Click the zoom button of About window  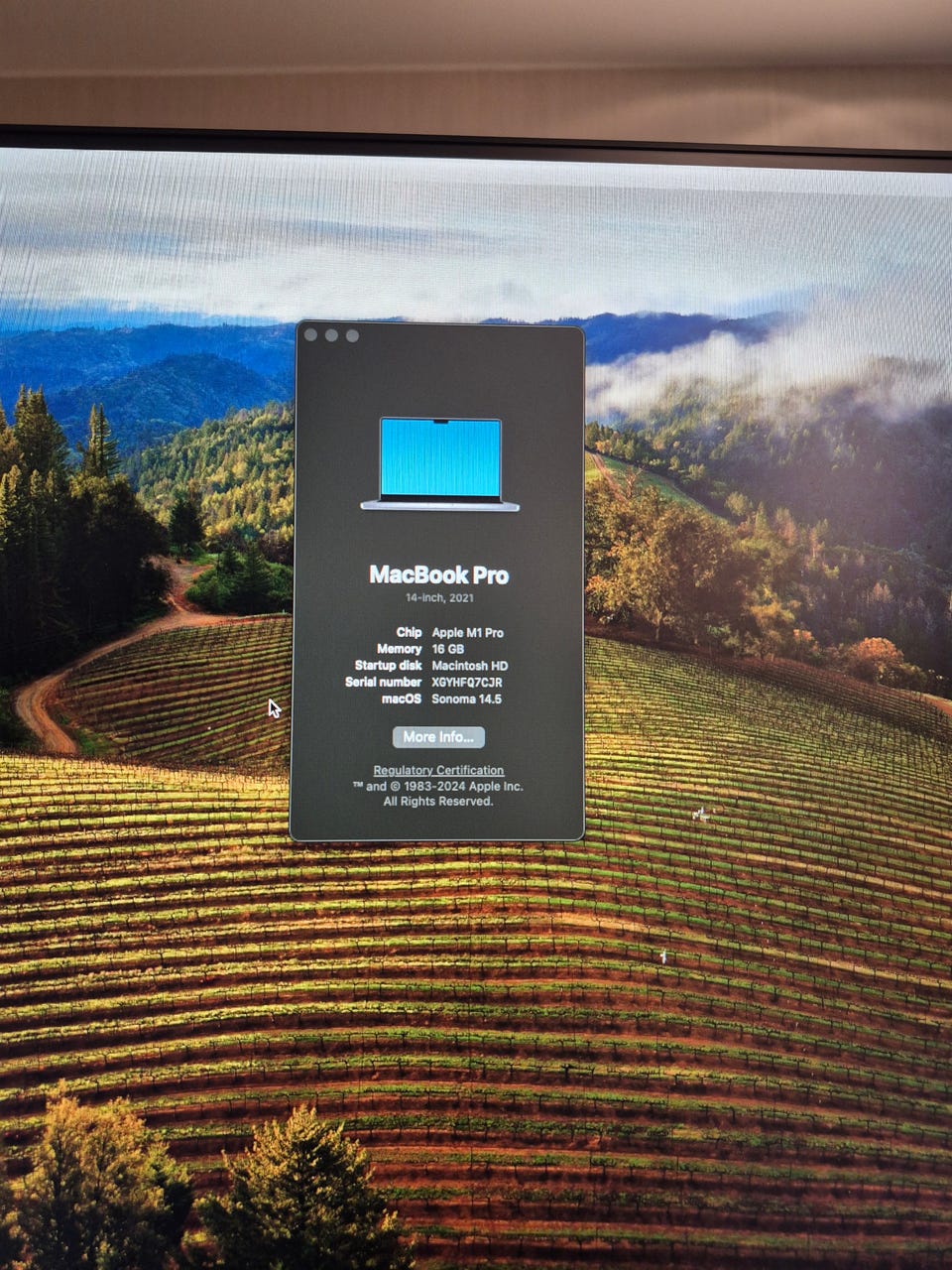click(352, 335)
